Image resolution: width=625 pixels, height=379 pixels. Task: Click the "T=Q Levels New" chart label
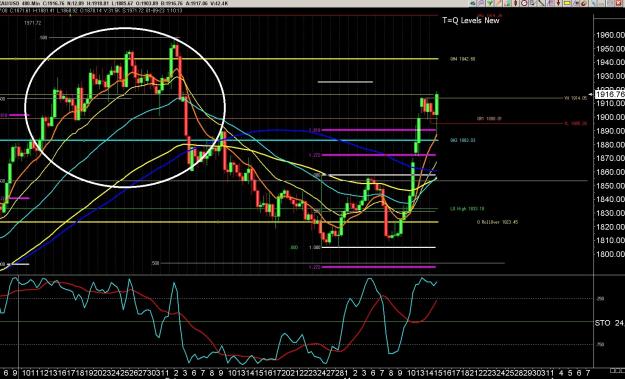pyautogui.click(x=470, y=20)
